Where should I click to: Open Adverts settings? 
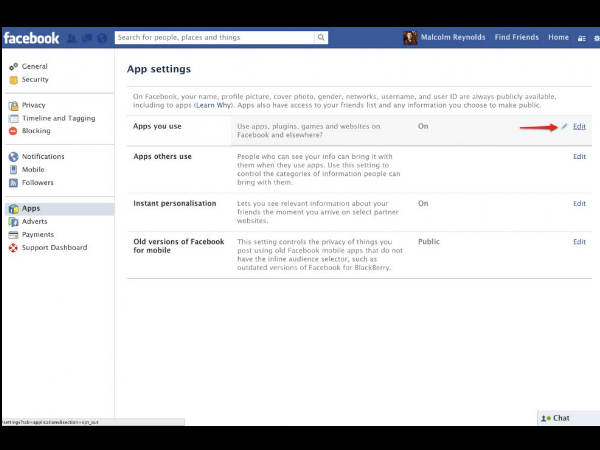point(34,222)
